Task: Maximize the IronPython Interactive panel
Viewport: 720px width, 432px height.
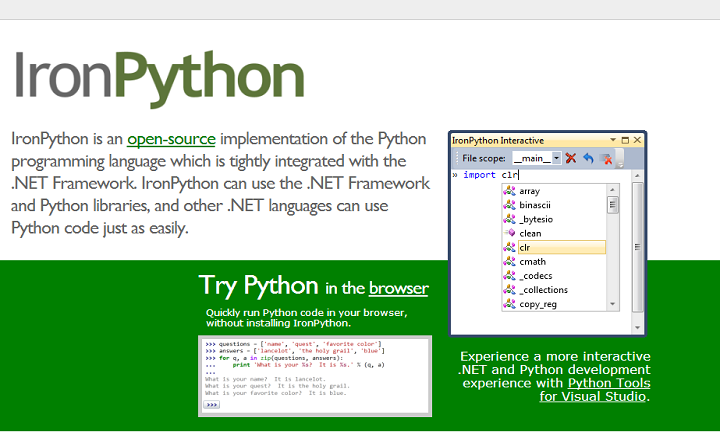Action: coord(625,140)
